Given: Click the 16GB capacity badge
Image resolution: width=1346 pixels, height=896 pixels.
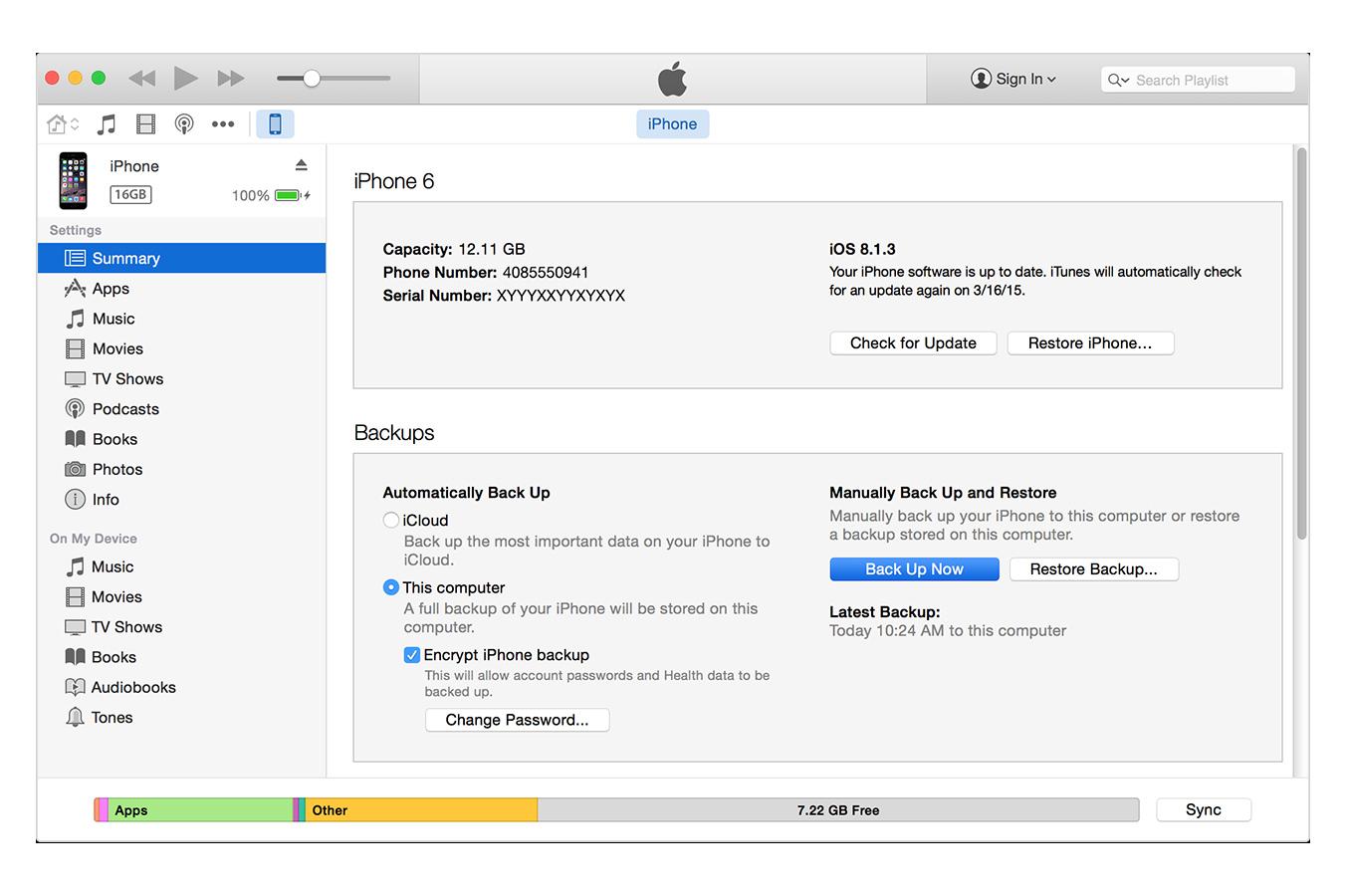Looking at the screenshot, I should 130,195.
